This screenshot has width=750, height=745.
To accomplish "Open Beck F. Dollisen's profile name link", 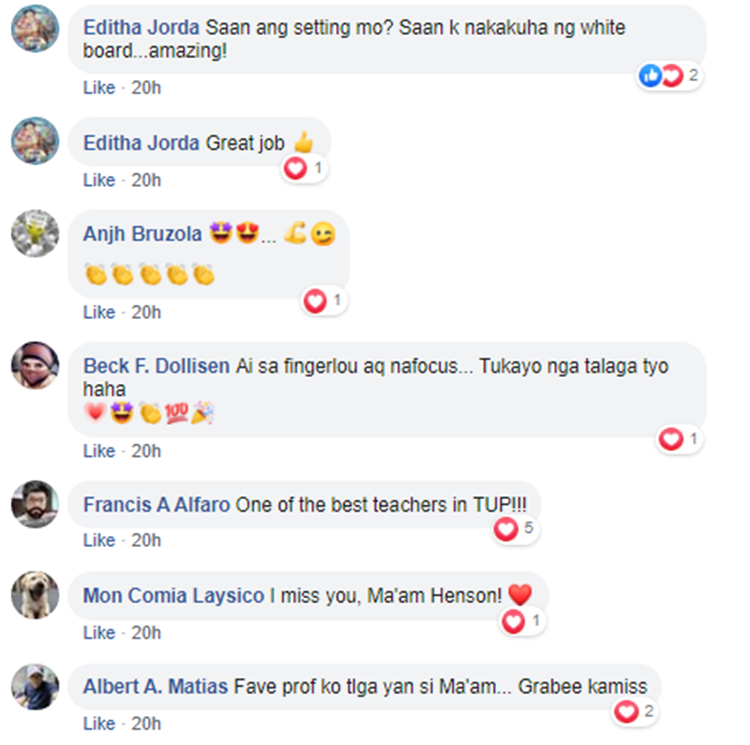I will coord(156,366).
